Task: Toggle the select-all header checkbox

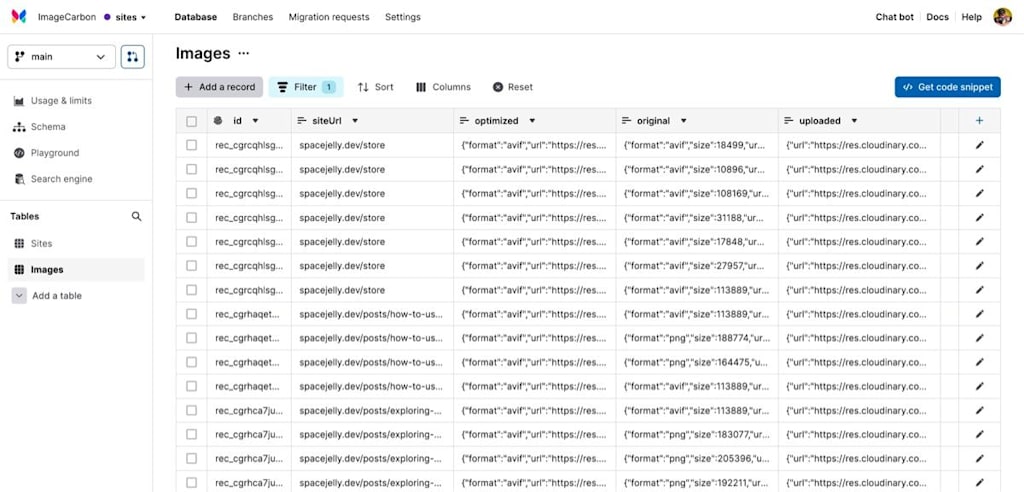Action: [191, 121]
